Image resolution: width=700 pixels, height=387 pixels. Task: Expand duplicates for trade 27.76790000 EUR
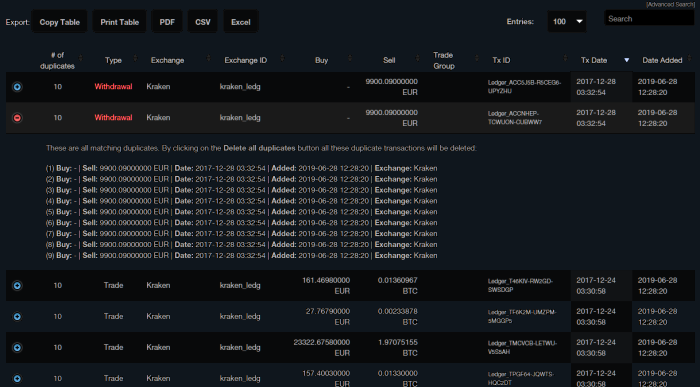[17, 316]
